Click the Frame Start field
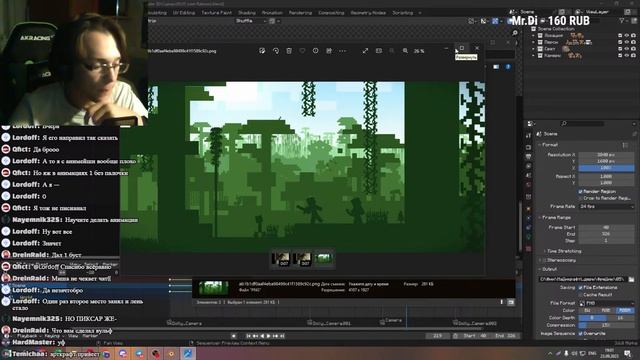This screenshot has height=360, width=640. [x=607, y=227]
